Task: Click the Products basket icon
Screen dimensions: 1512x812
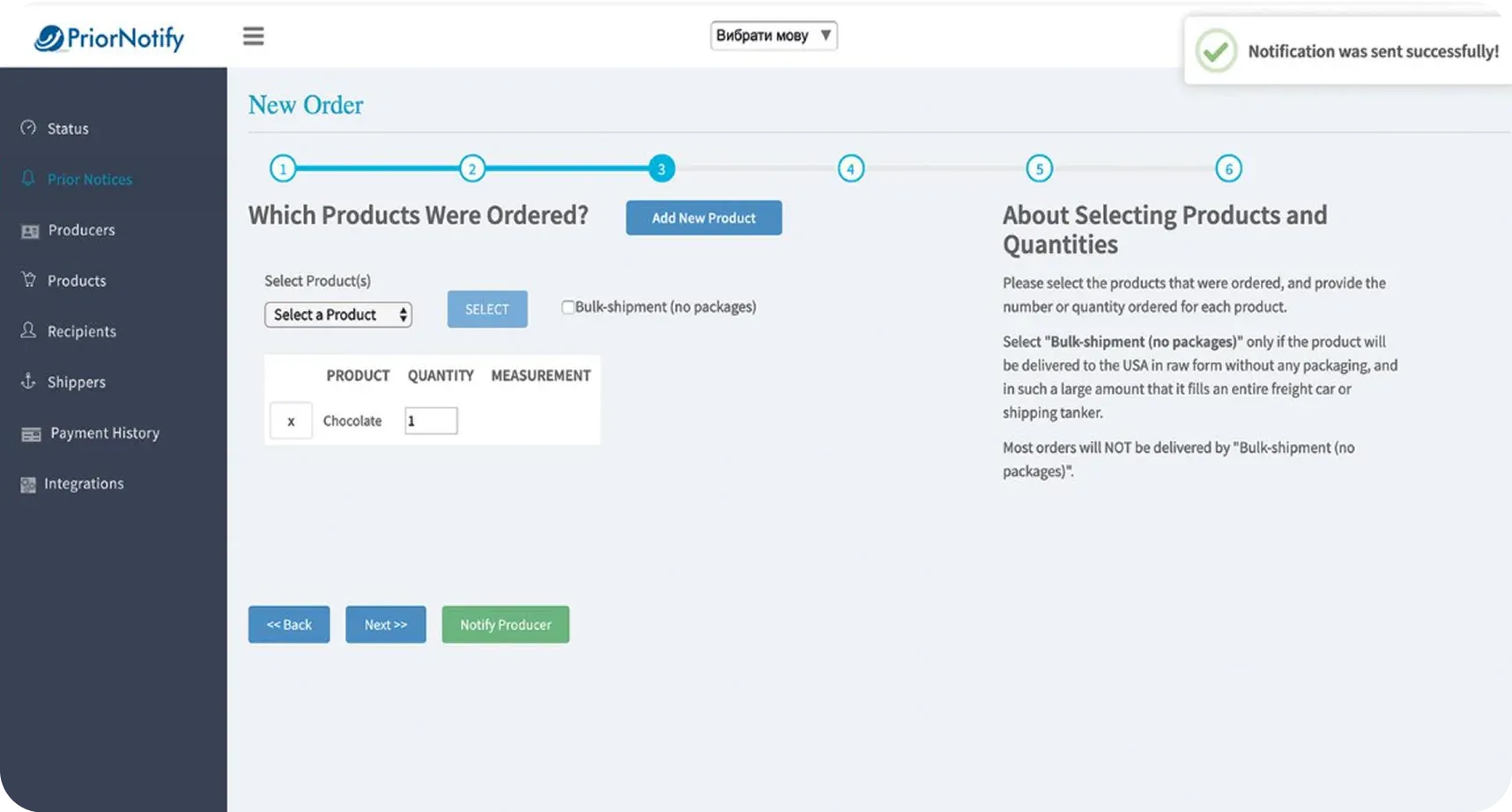Action: tap(29, 280)
